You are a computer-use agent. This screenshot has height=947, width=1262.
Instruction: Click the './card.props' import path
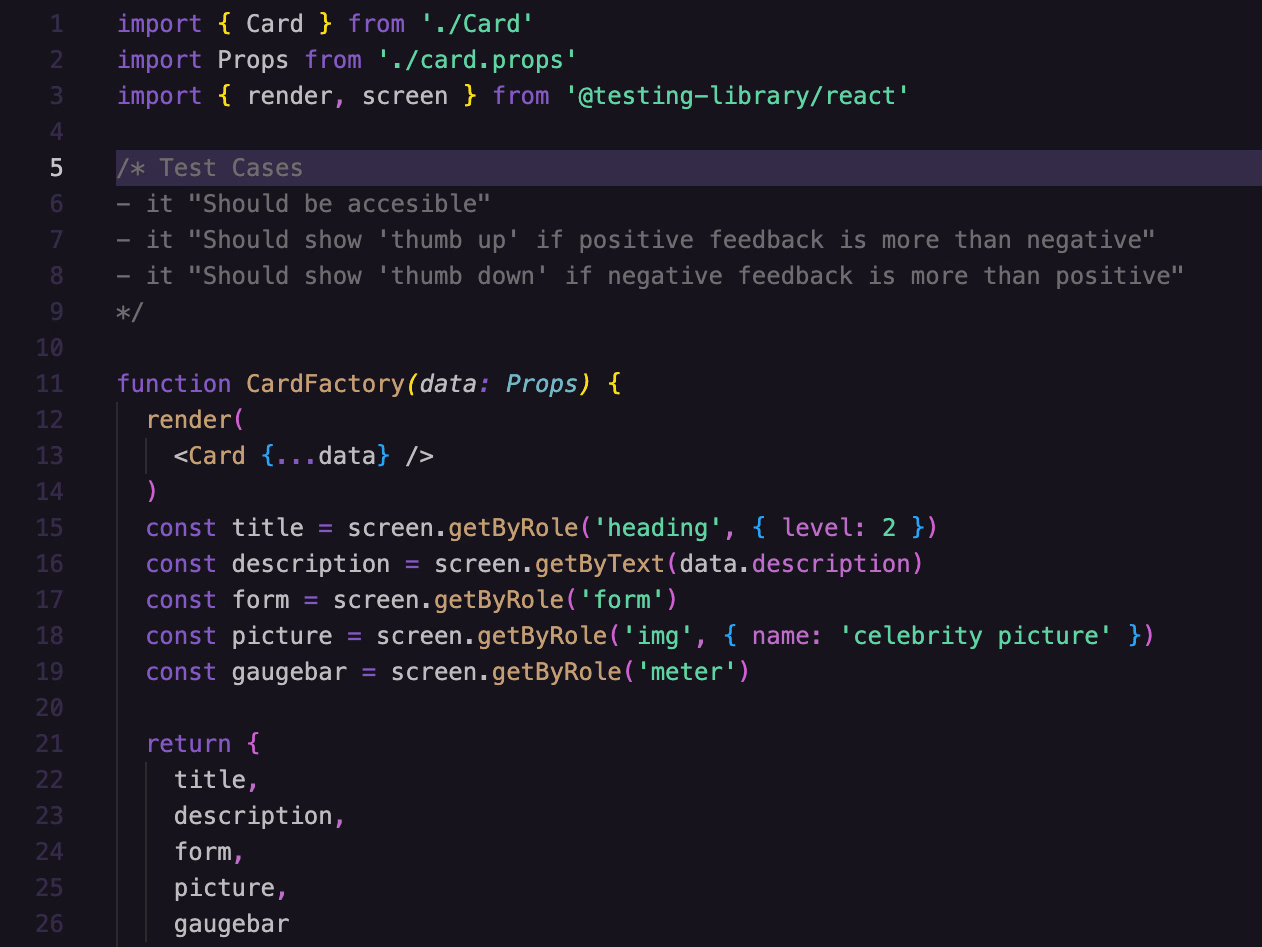(x=478, y=60)
